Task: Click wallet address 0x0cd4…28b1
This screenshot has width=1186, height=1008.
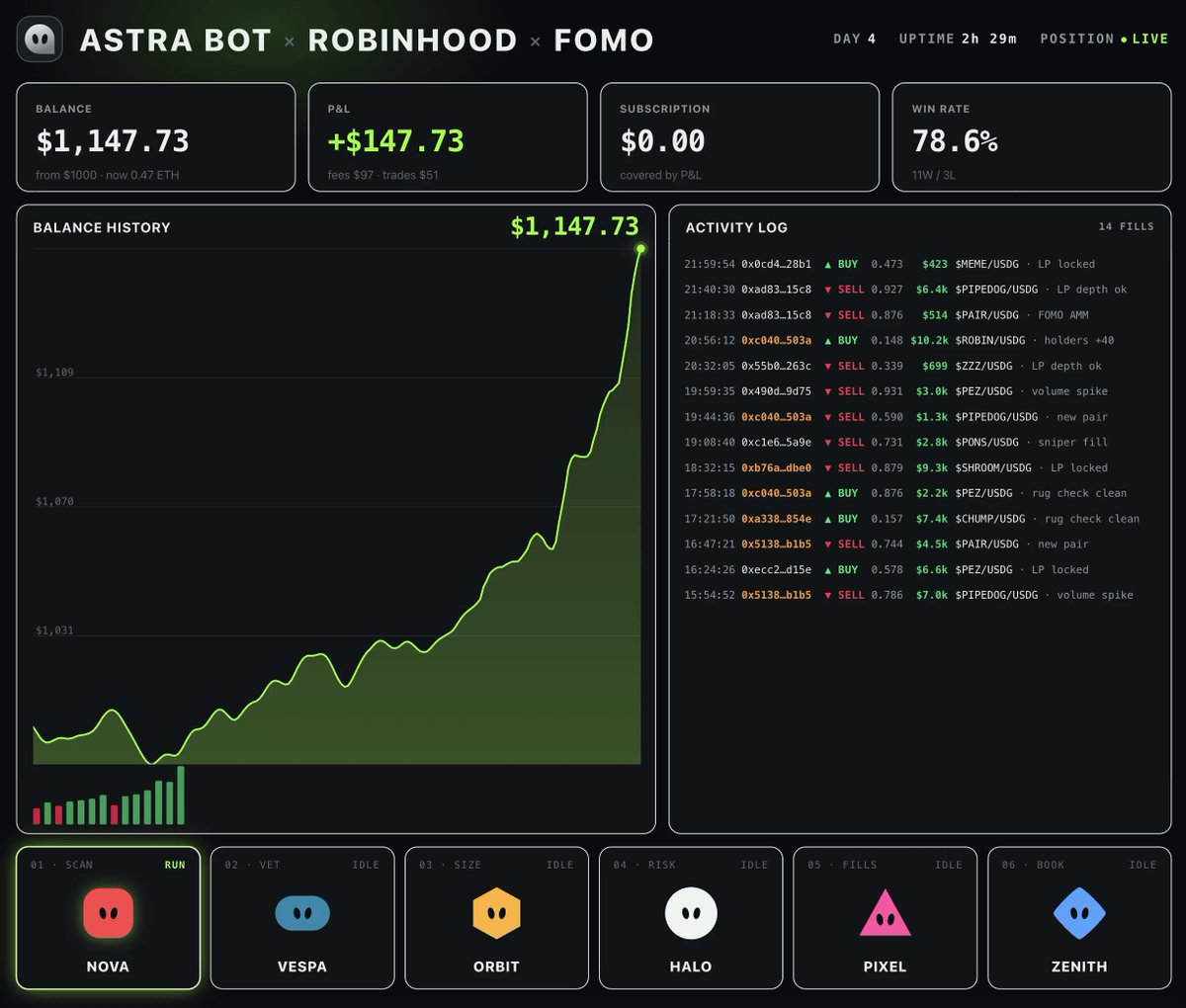Action: 776,265
